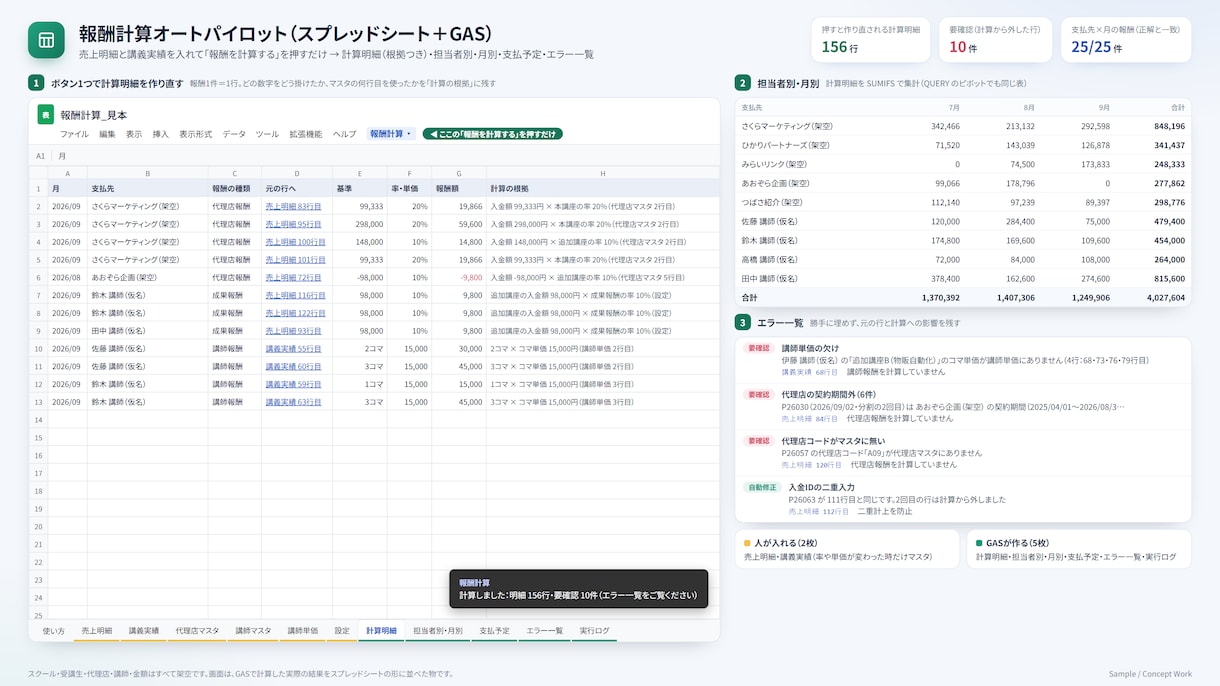Open link 売上明細 95行目
1220x686 pixels.
pos(294,223)
